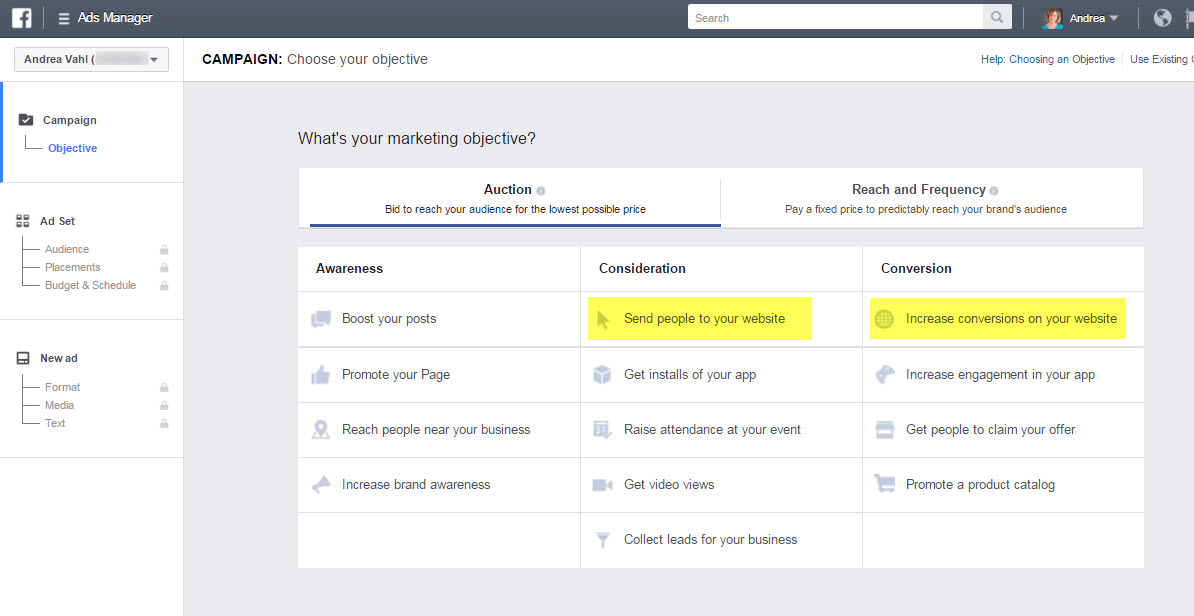Click the Increase conversions globe icon
This screenshot has height=616, width=1194.
point(884,318)
